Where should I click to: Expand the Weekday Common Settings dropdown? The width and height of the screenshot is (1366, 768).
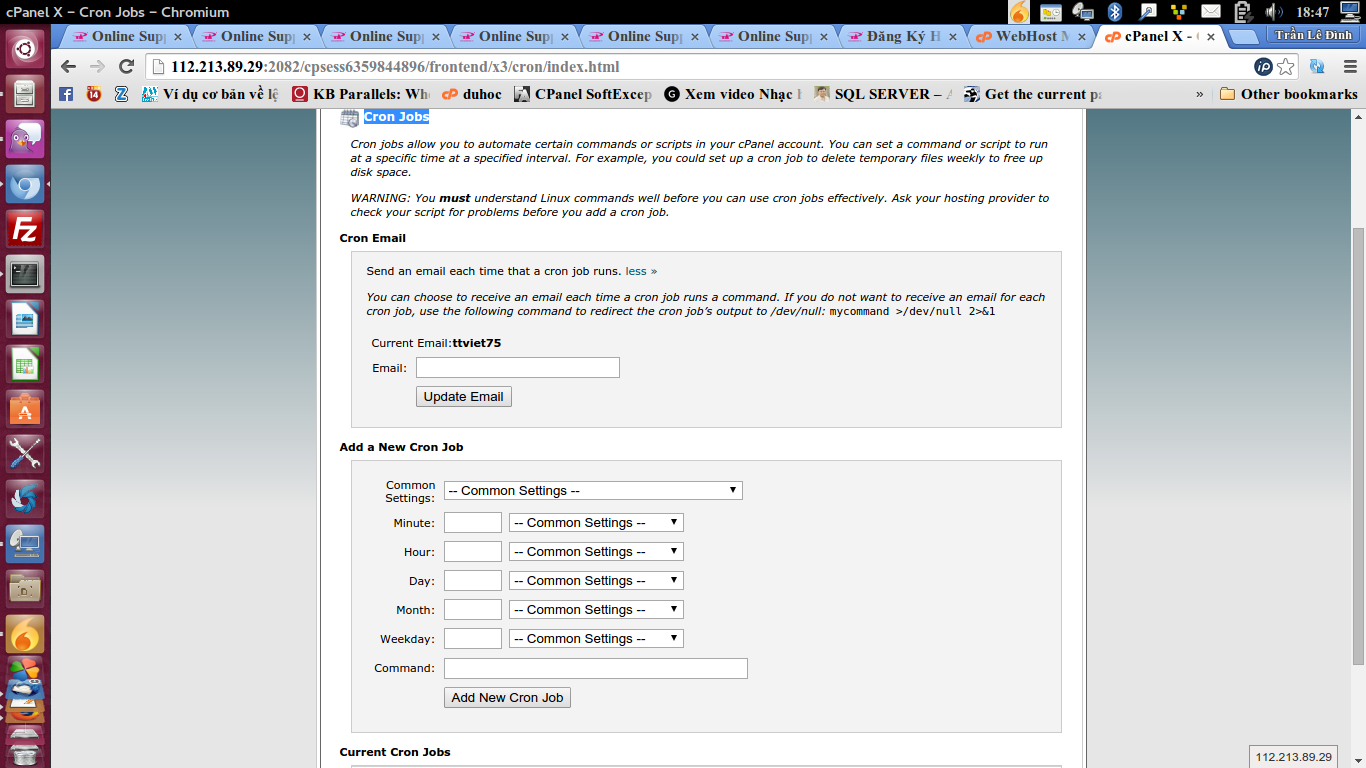pos(596,639)
